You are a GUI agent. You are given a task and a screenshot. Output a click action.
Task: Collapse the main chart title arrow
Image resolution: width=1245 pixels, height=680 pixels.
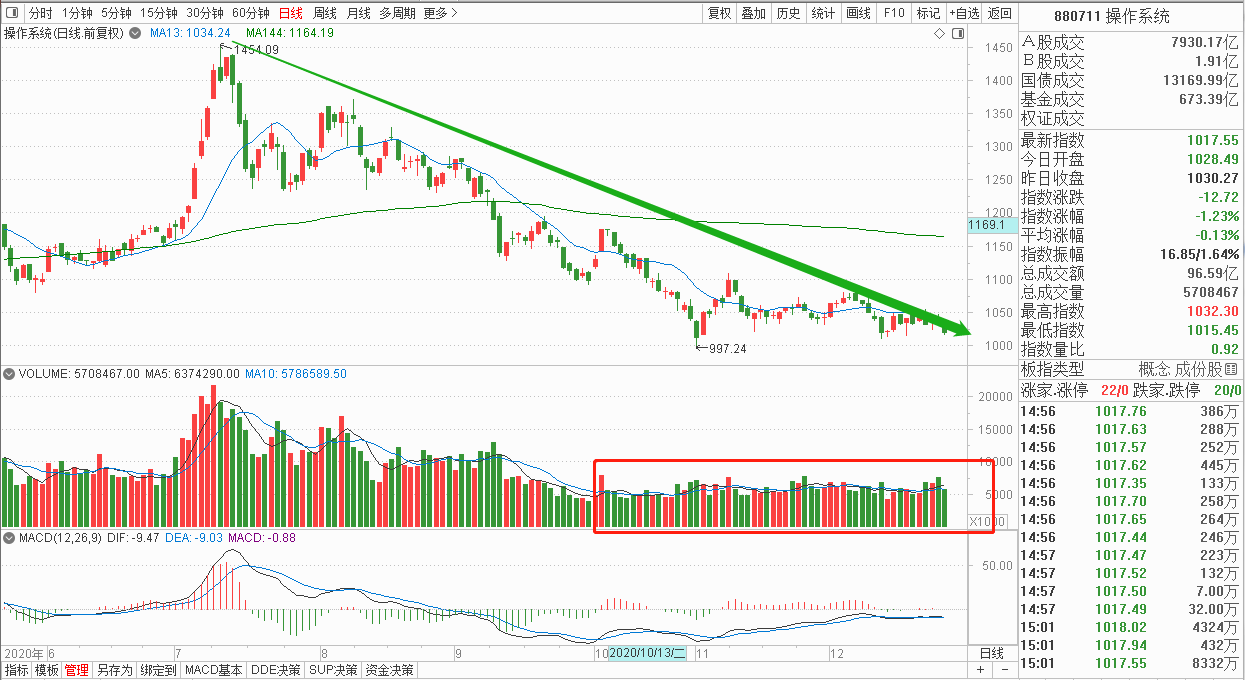pos(133,33)
